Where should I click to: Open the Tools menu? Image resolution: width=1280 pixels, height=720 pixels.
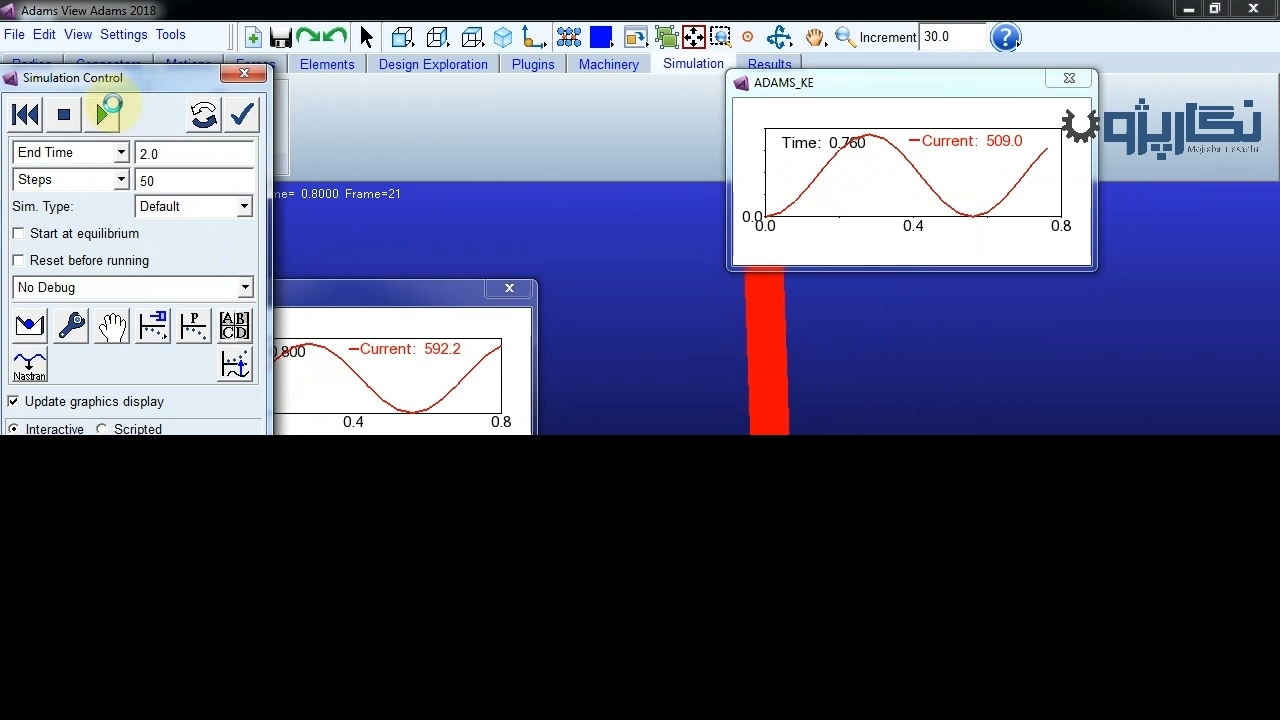tap(170, 34)
